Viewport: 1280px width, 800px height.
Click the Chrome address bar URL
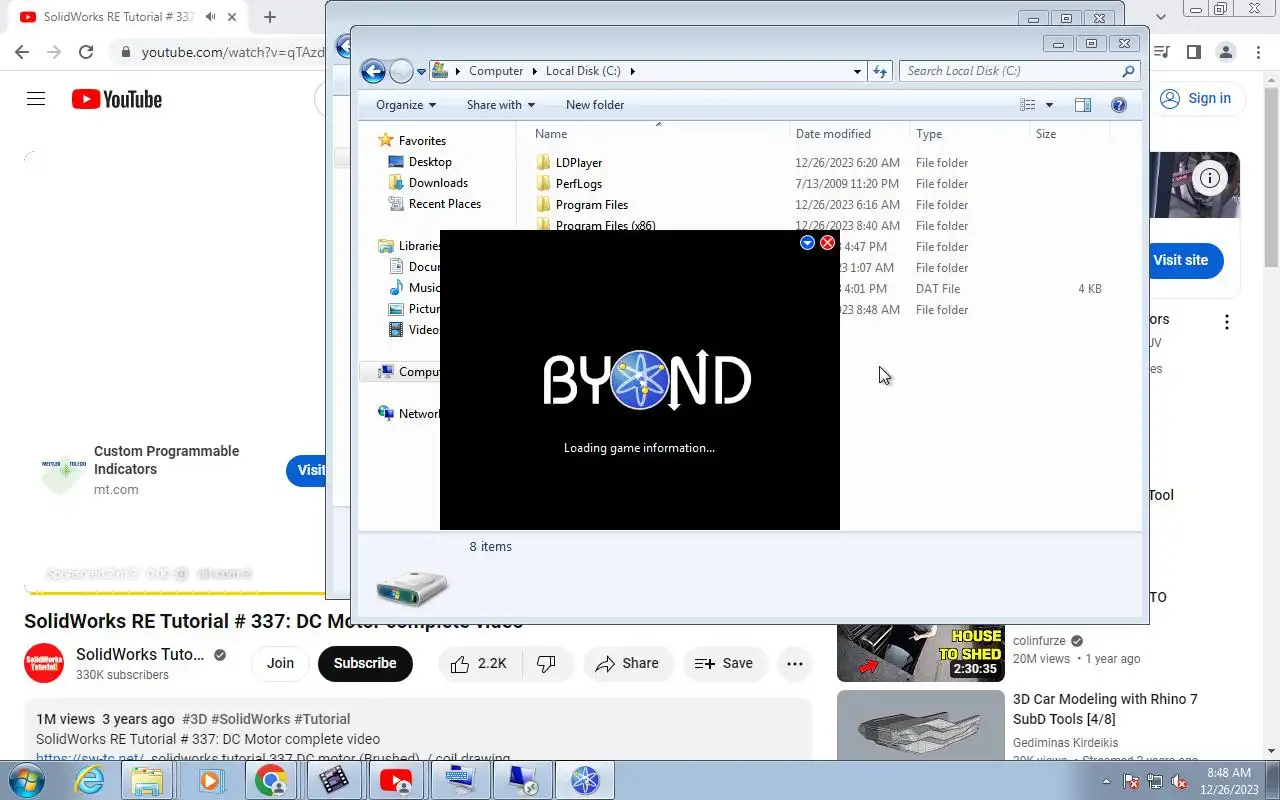pyautogui.click(x=233, y=52)
